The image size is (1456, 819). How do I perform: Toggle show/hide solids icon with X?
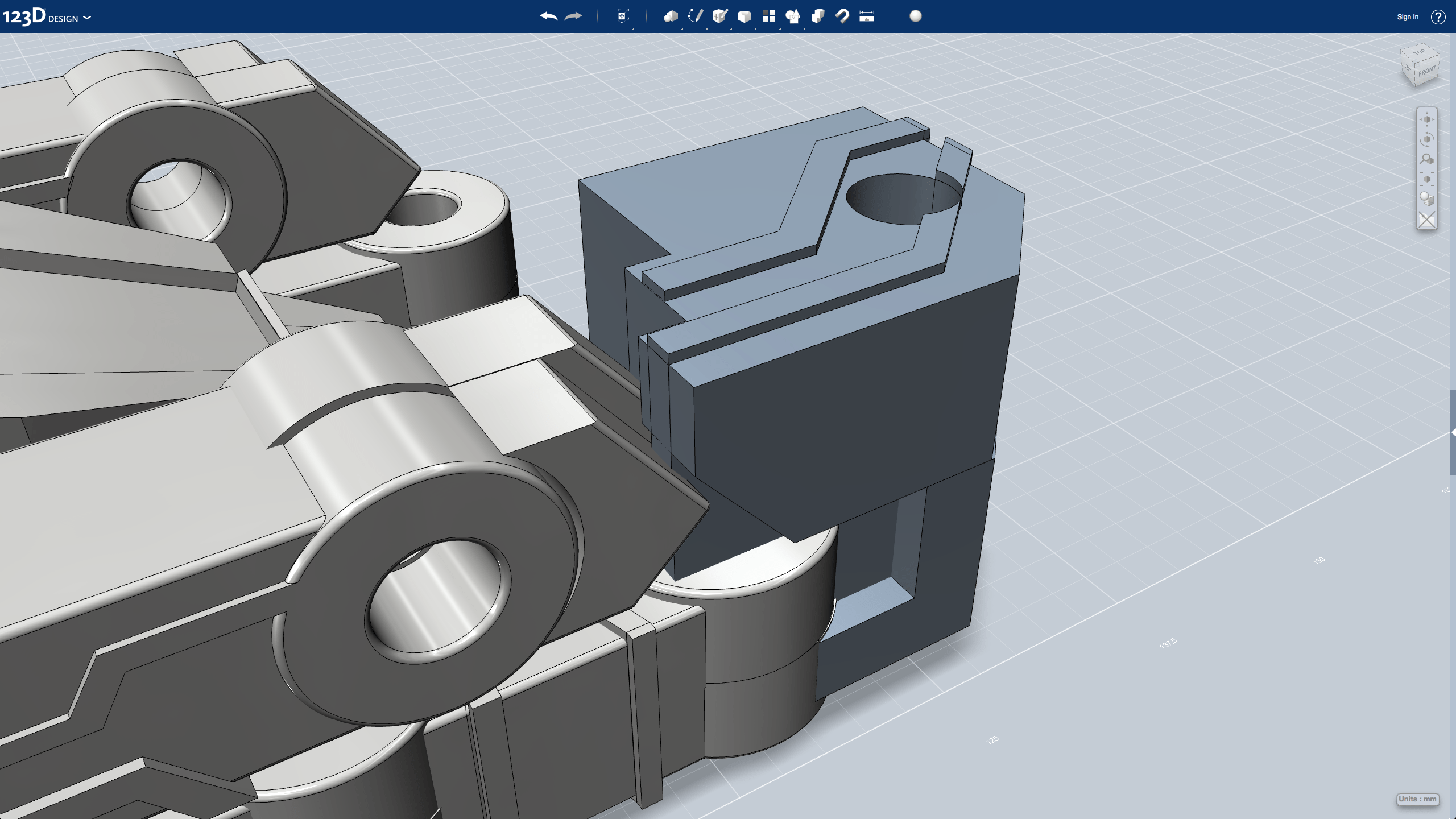(1426, 220)
